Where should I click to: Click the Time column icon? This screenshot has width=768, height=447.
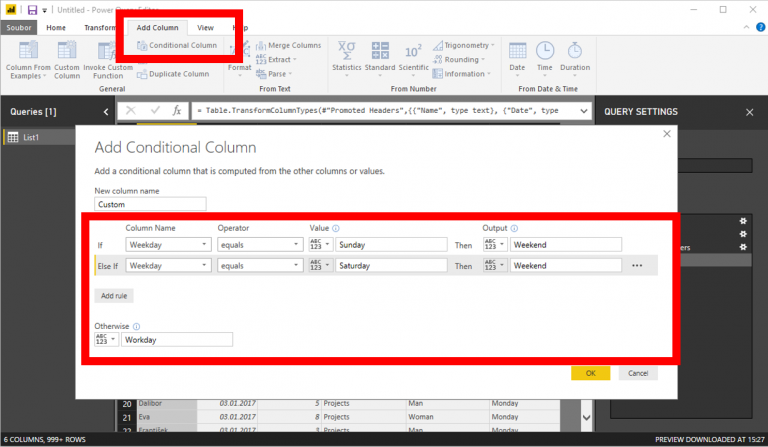(545, 50)
